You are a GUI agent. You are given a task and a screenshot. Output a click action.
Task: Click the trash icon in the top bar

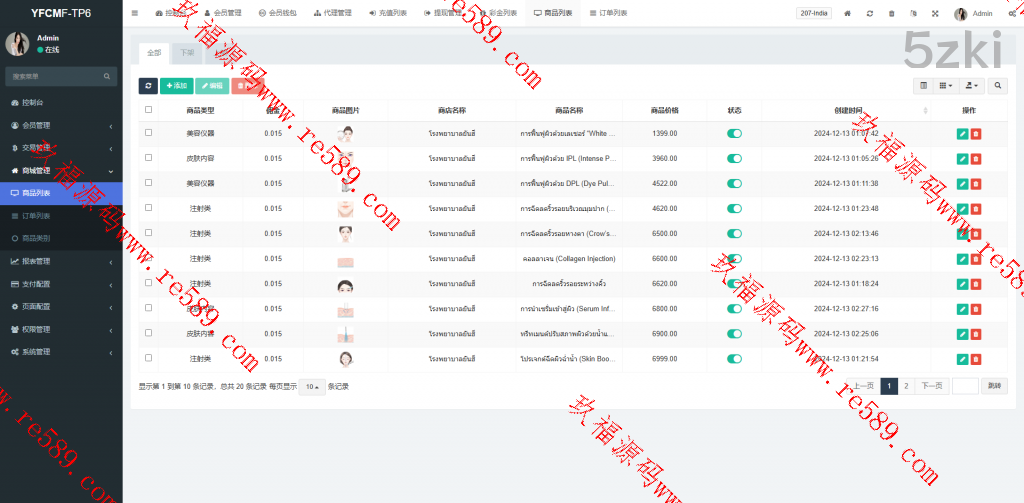coord(891,14)
